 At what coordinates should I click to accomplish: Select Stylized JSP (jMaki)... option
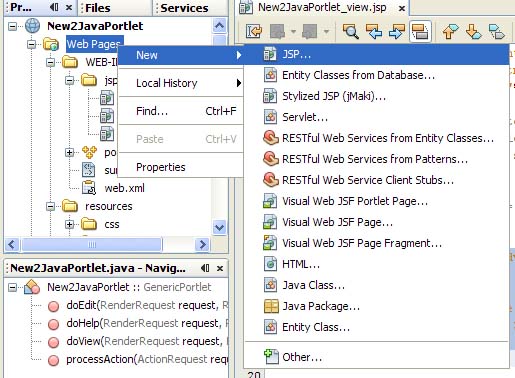coord(376,96)
